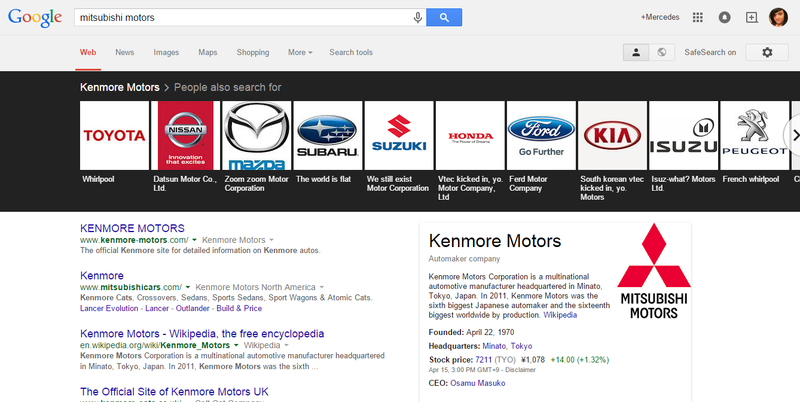Open stock ticker 7211 link
Viewport: 800px width, 402px height.
pyautogui.click(x=484, y=360)
